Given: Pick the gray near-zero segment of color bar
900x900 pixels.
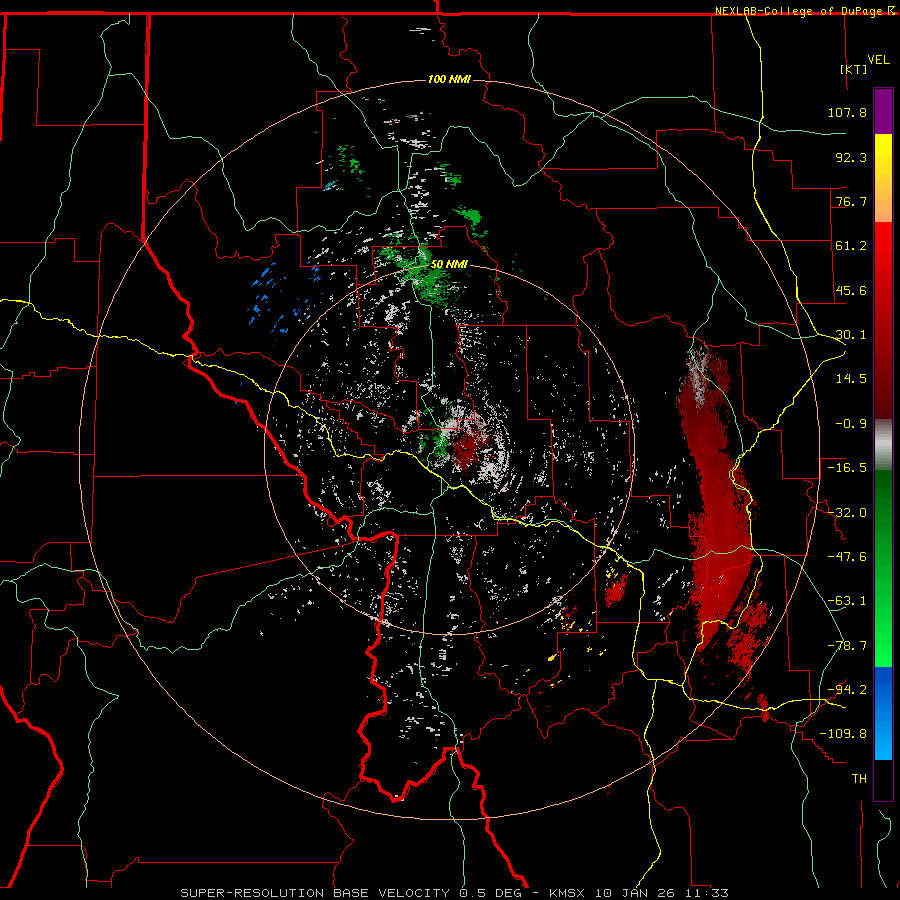Looking at the screenshot, I should 883,445.
